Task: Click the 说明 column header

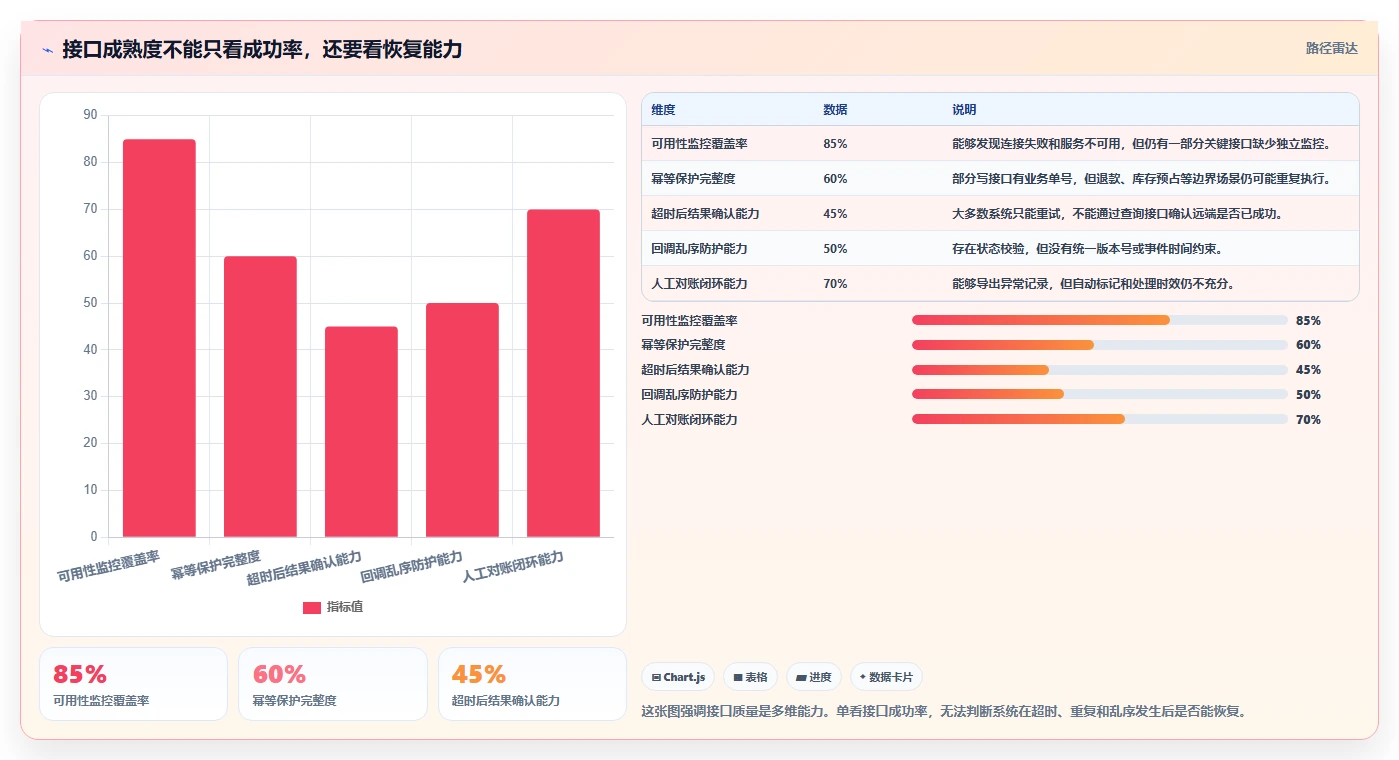Action: [964, 110]
